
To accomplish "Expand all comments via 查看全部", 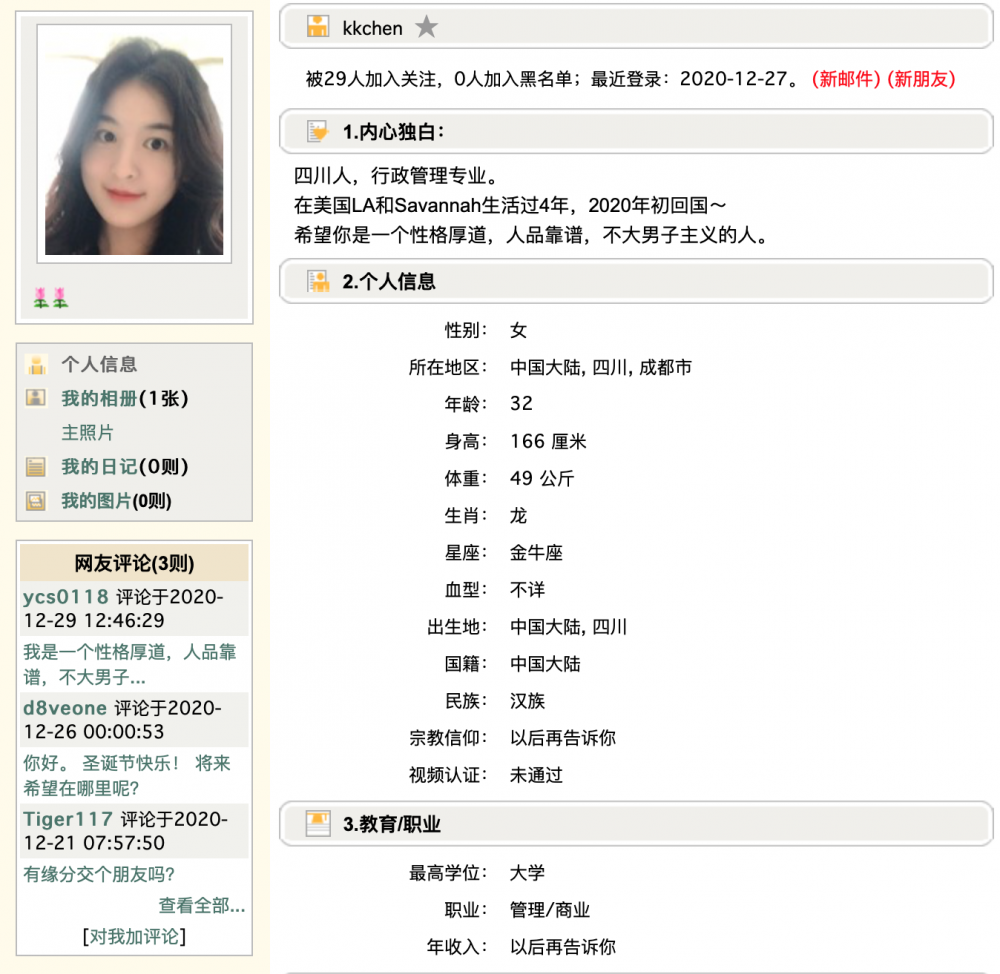I will pos(201,905).
